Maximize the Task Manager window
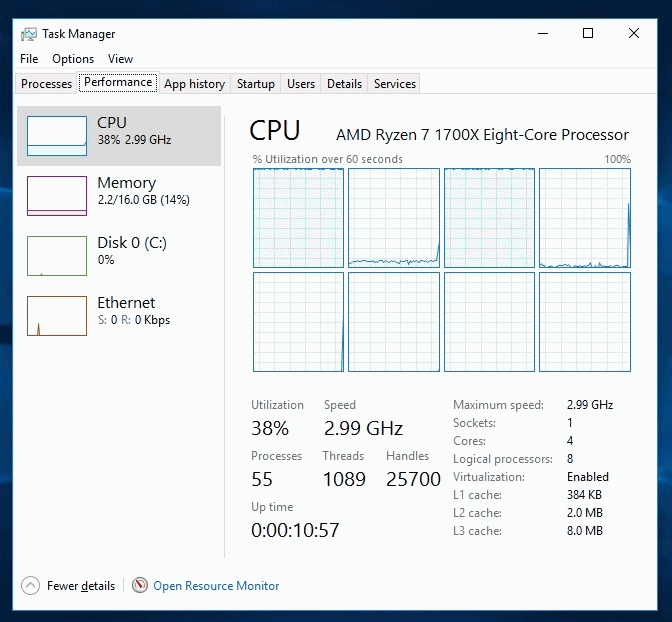 coord(588,33)
